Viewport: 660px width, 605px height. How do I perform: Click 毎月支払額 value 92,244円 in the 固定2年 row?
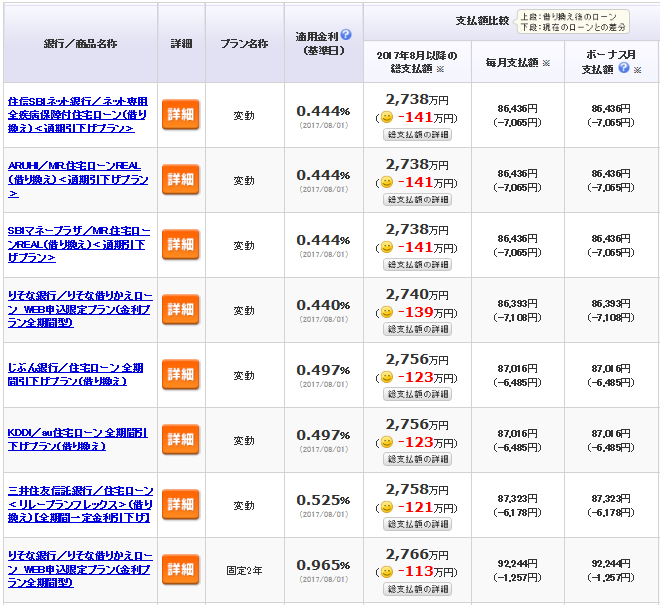click(x=517, y=563)
